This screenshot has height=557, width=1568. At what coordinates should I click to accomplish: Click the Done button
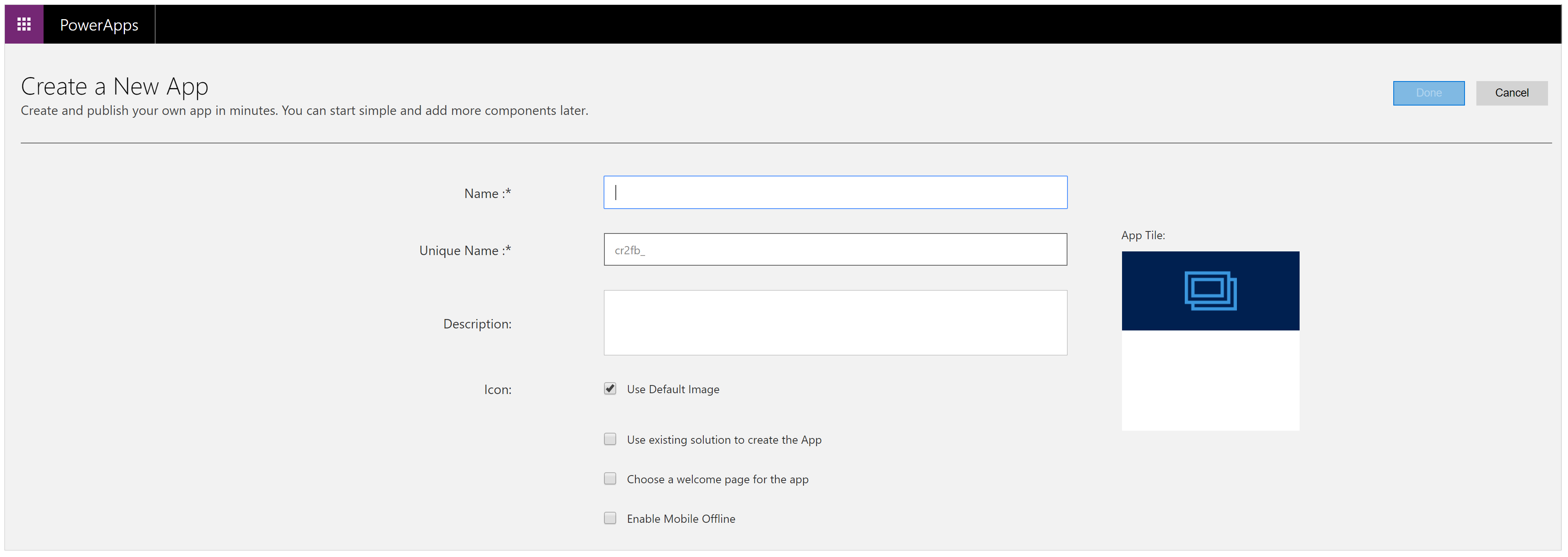(1428, 93)
